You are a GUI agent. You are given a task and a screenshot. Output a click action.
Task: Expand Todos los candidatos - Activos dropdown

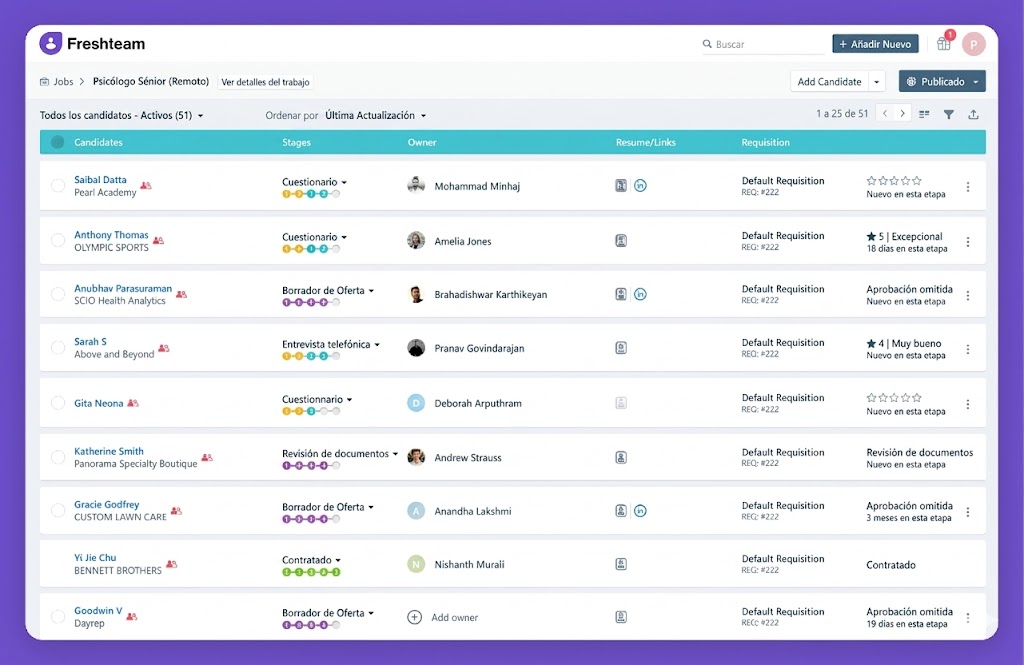coord(121,115)
